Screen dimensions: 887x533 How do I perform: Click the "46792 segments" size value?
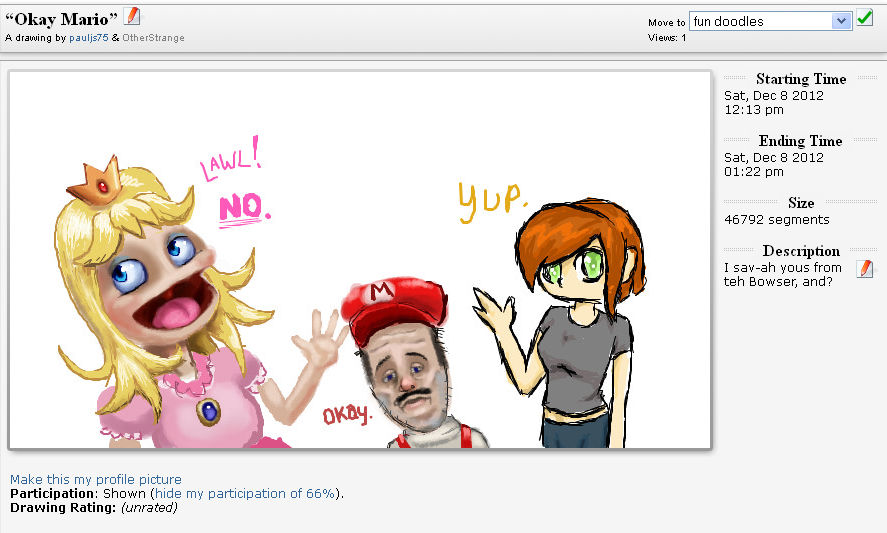coord(777,220)
